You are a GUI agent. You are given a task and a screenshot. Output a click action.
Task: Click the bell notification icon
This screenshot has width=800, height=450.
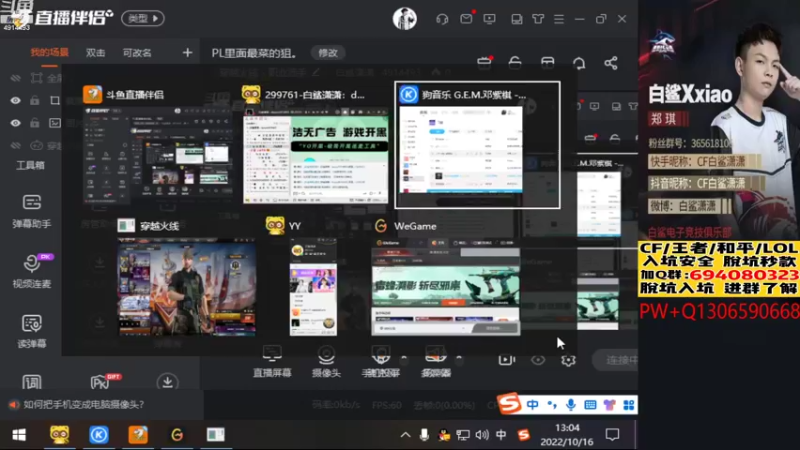tap(579, 63)
